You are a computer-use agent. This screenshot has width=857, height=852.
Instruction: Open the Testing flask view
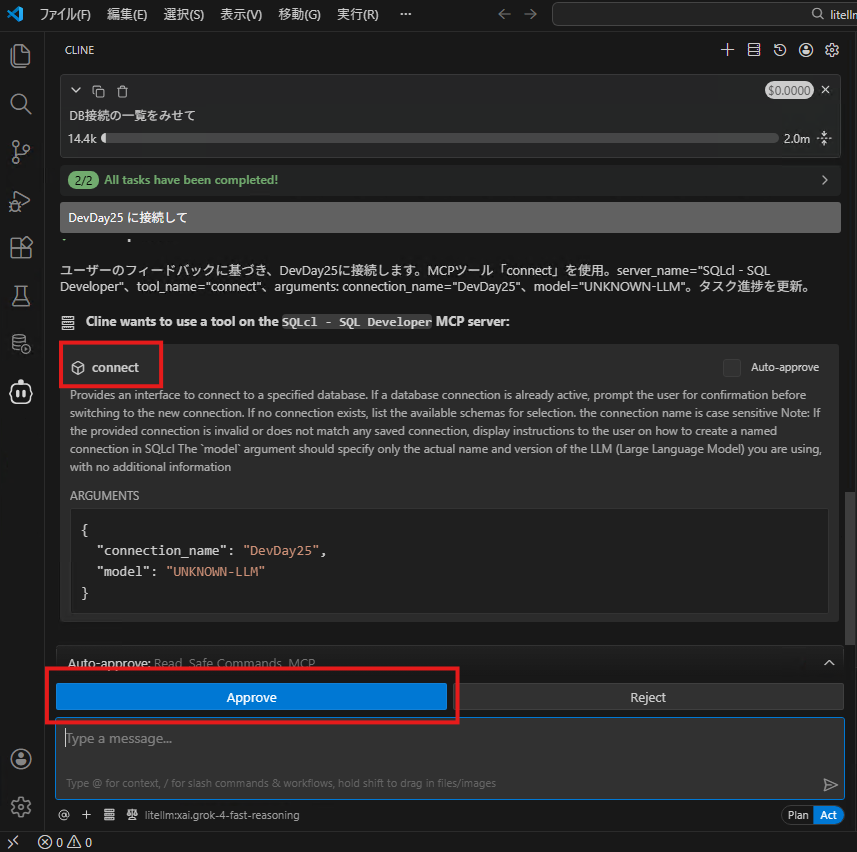pos(21,296)
